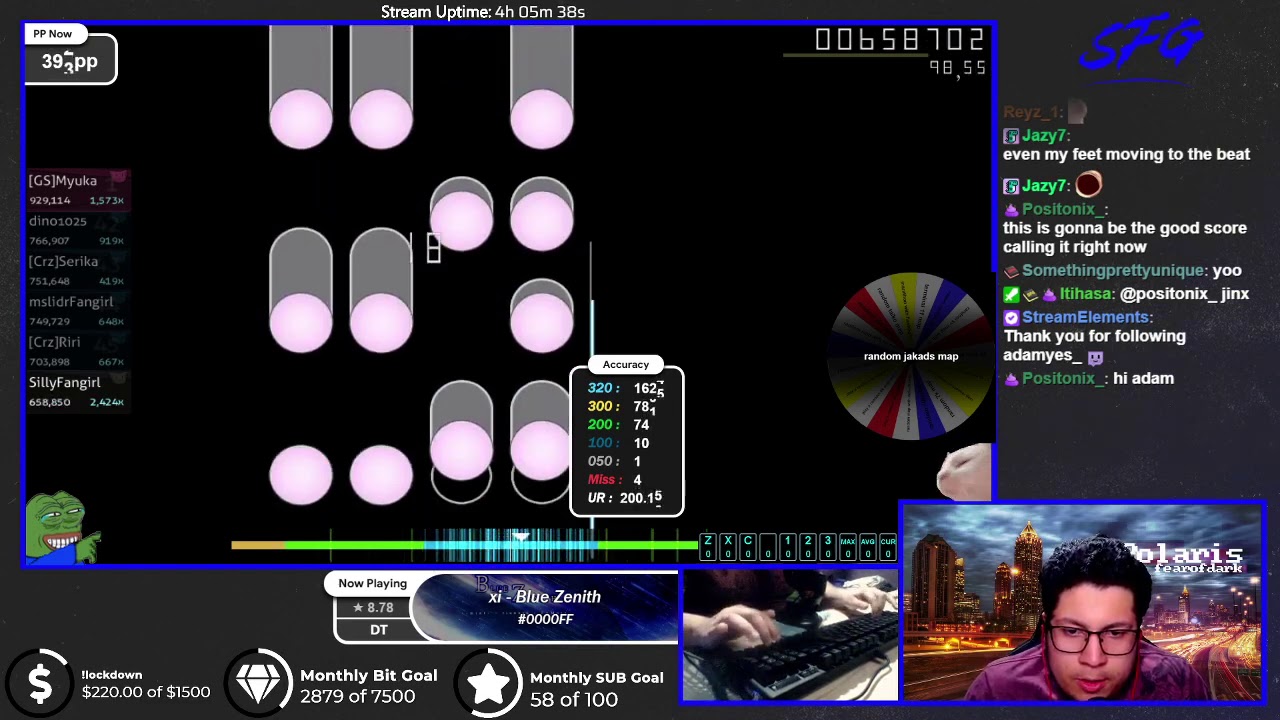This screenshot has height=720, width=1280.
Task: Select the Z key counter box
Action: click(708, 547)
